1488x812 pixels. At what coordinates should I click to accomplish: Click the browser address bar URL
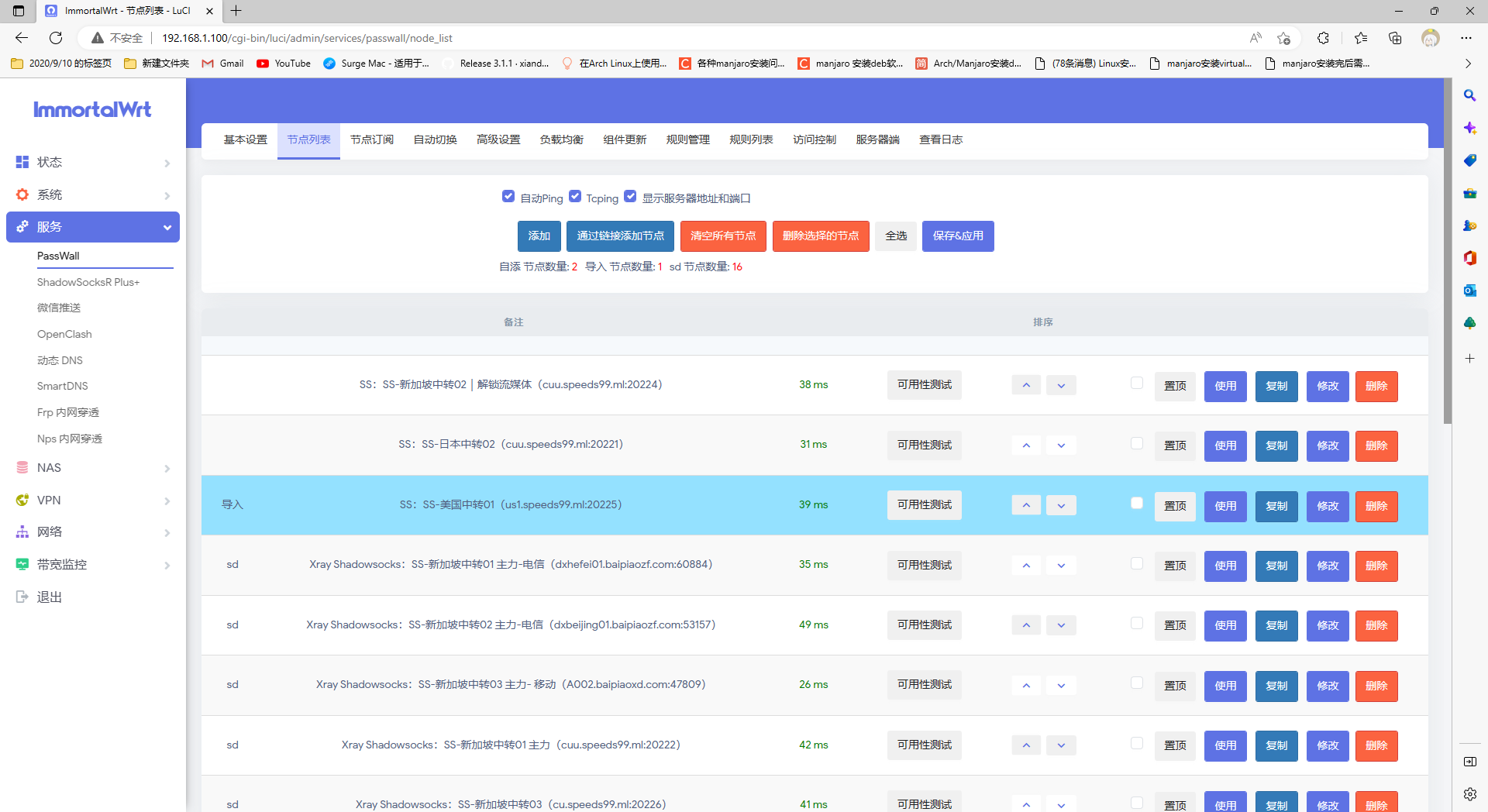click(x=307, y=38)
